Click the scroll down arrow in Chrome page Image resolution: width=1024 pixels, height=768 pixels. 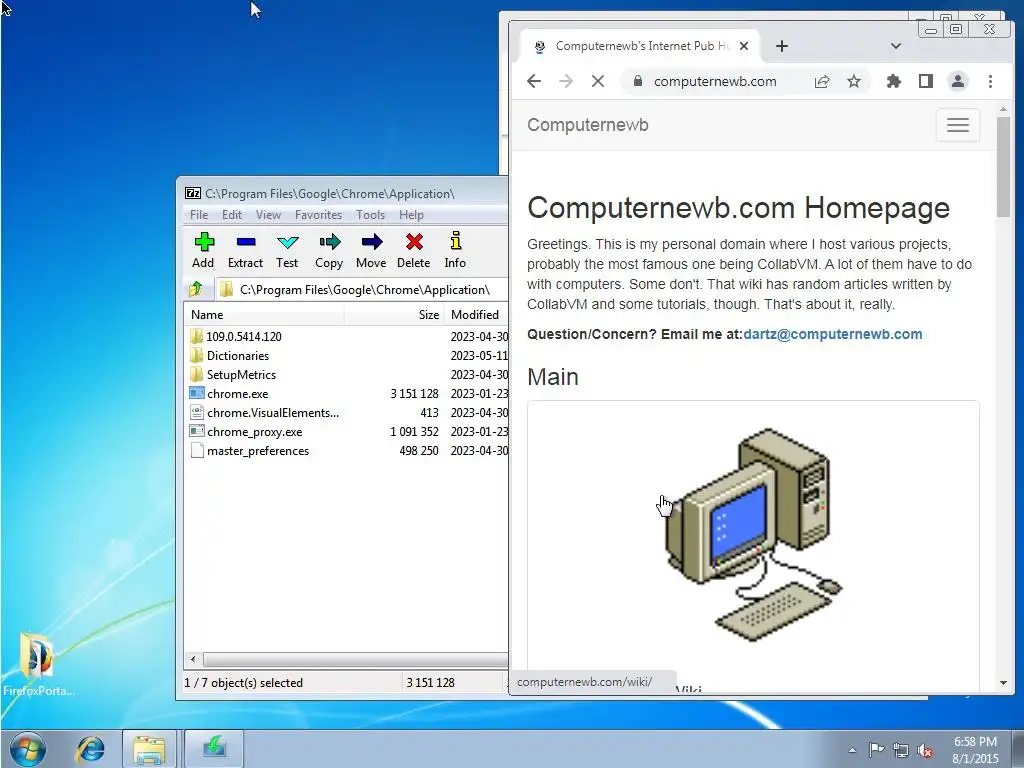click(x=1003, y=683)
